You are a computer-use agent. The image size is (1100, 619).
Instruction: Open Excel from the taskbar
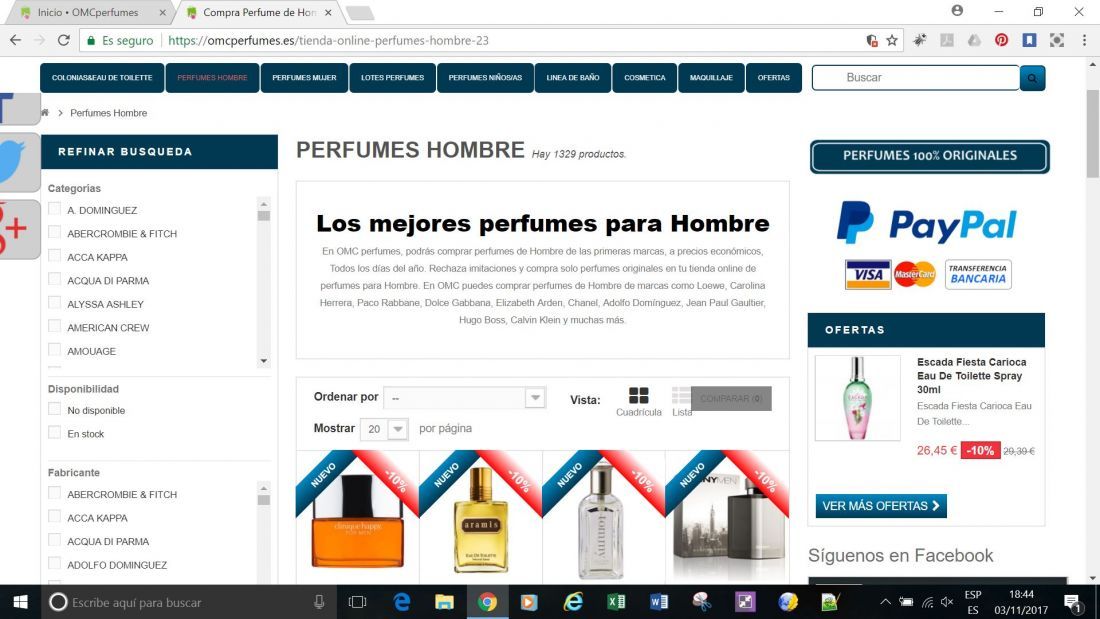pyautogui.click(x=616, y=602)
